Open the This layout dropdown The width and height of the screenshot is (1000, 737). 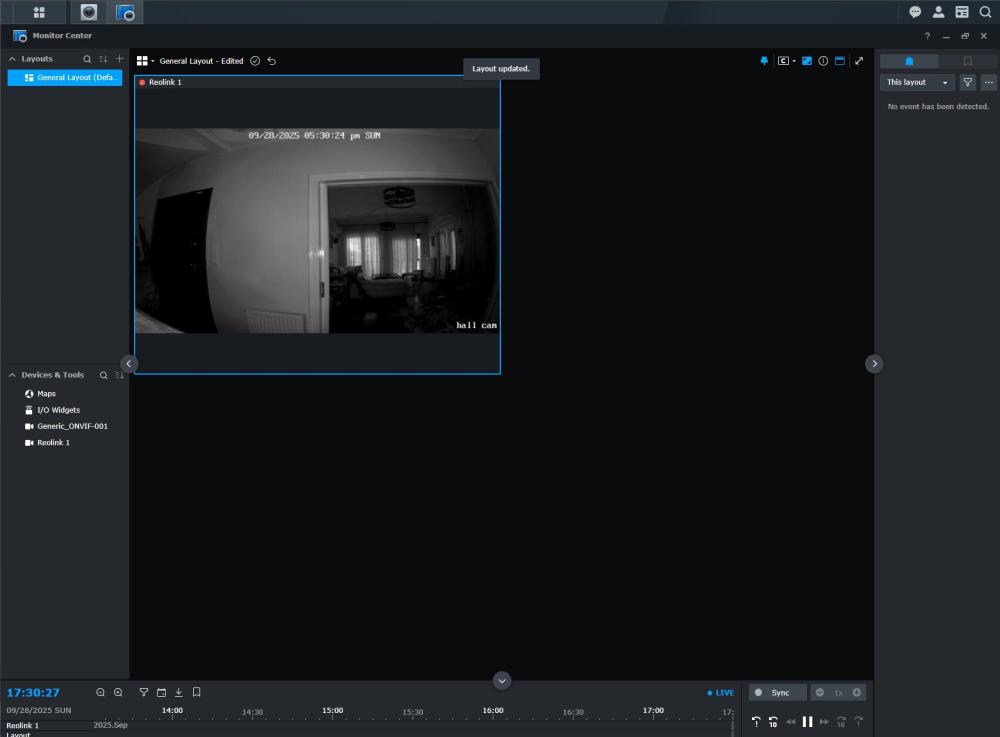point(916,82)
